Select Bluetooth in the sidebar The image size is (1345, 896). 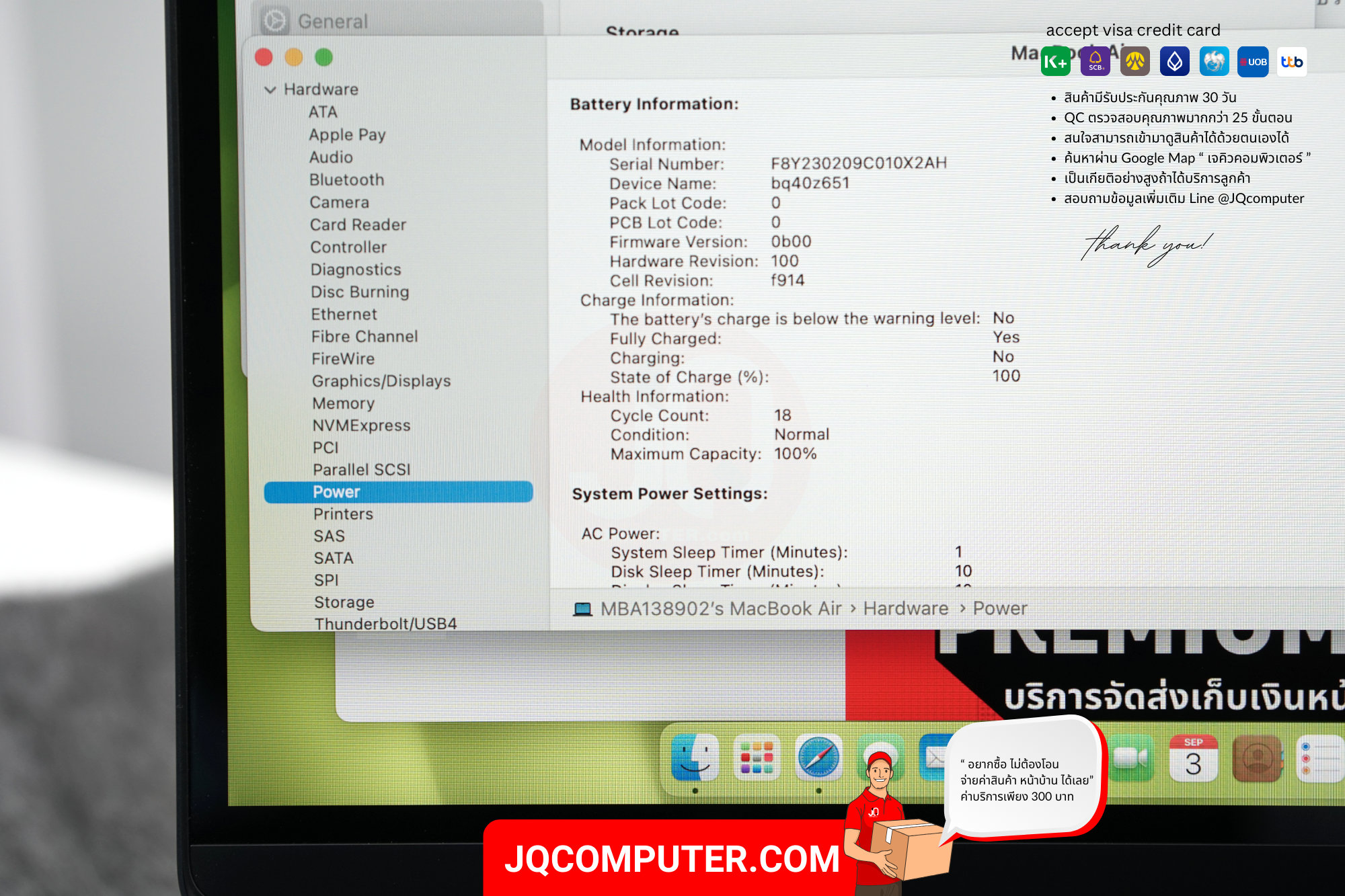pos(346,179)
